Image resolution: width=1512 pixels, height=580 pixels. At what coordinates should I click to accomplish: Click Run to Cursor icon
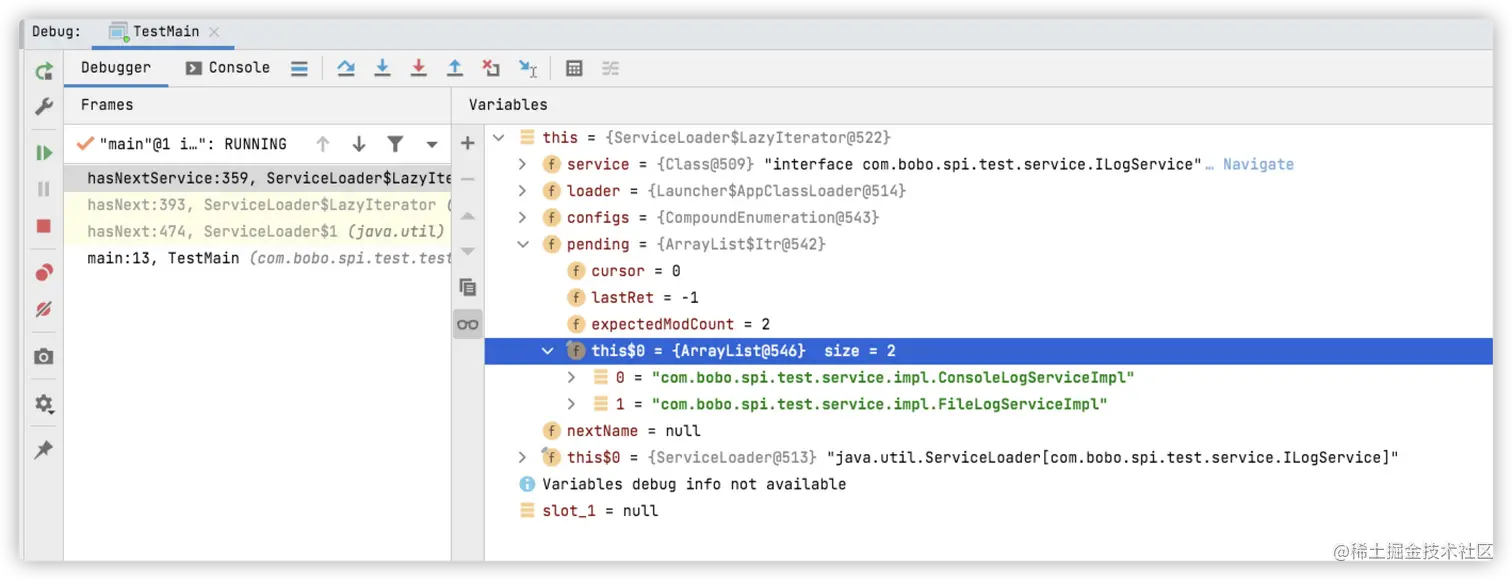pos(528,68)
